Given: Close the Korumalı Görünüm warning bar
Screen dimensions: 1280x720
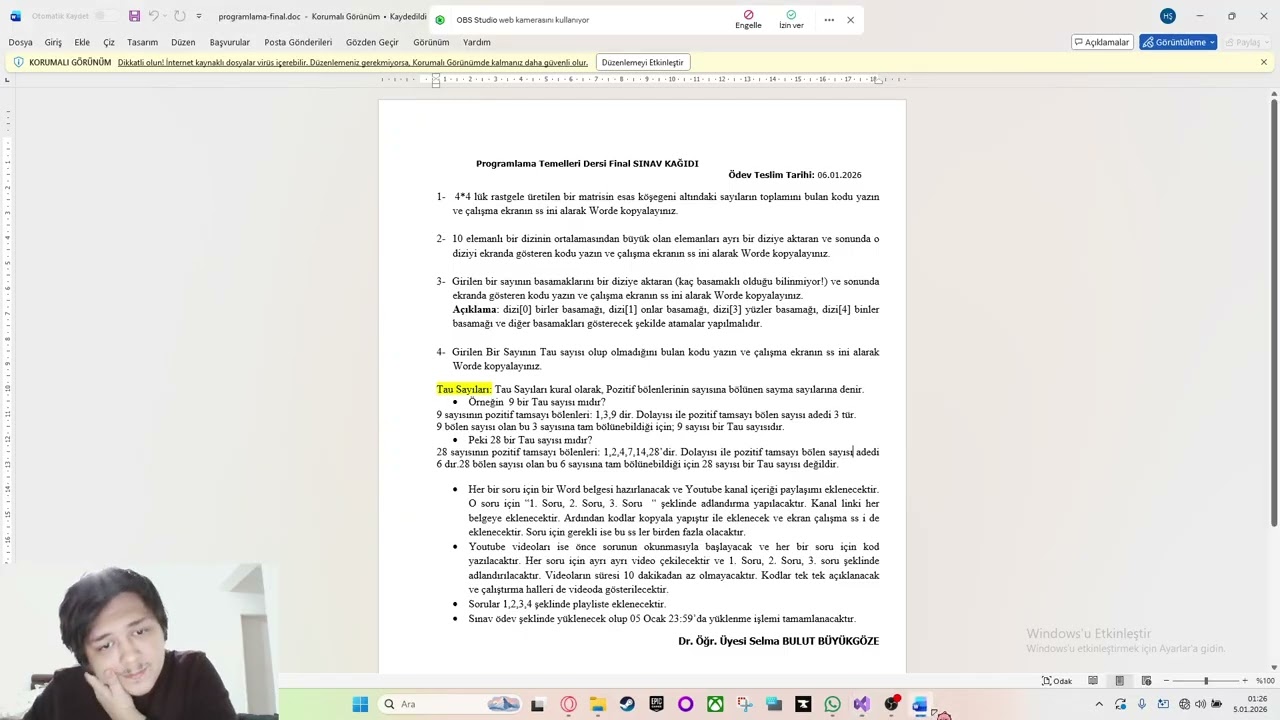Looking at the screenshot, I should click(1264, 62).
